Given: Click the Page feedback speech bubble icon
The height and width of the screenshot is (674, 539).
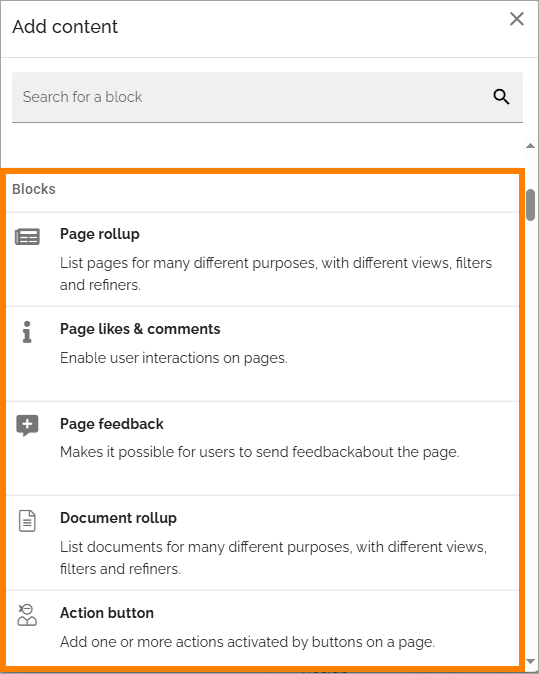Looking at the screenshot, I should (27, 426).
